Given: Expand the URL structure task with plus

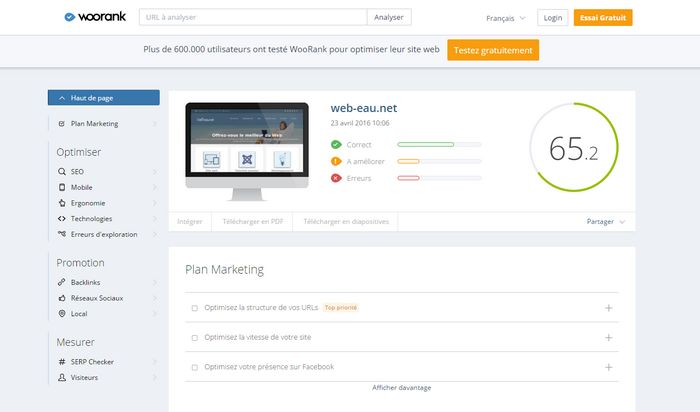Looking at the screenshot, I should (608, 308).
